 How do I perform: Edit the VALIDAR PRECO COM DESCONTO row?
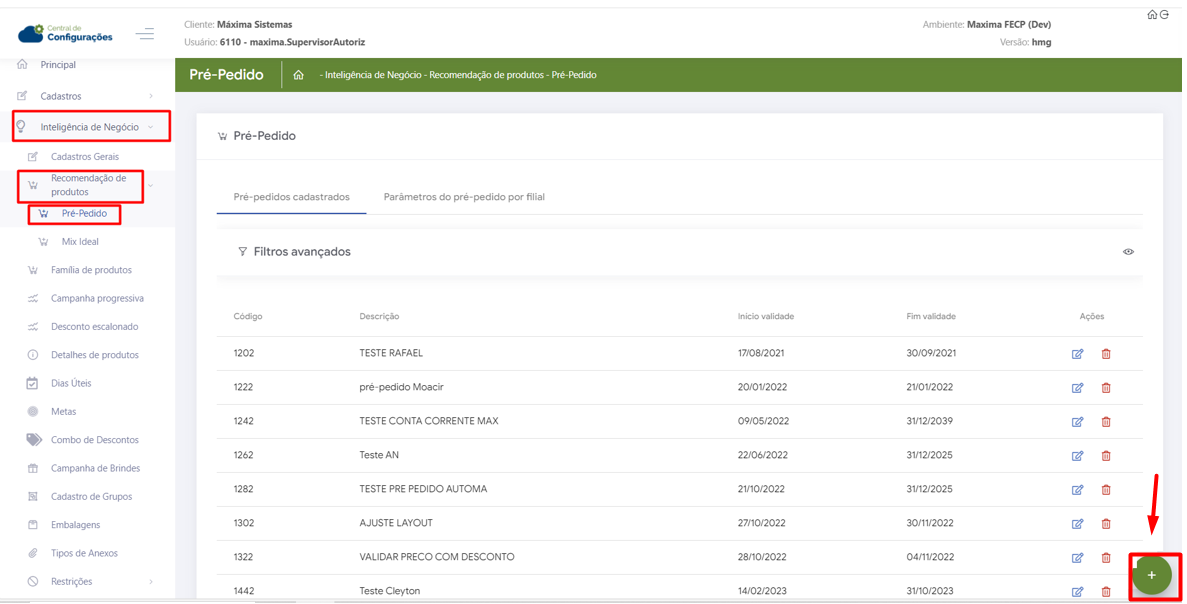pyautogui.click(x=1077, y=558)
